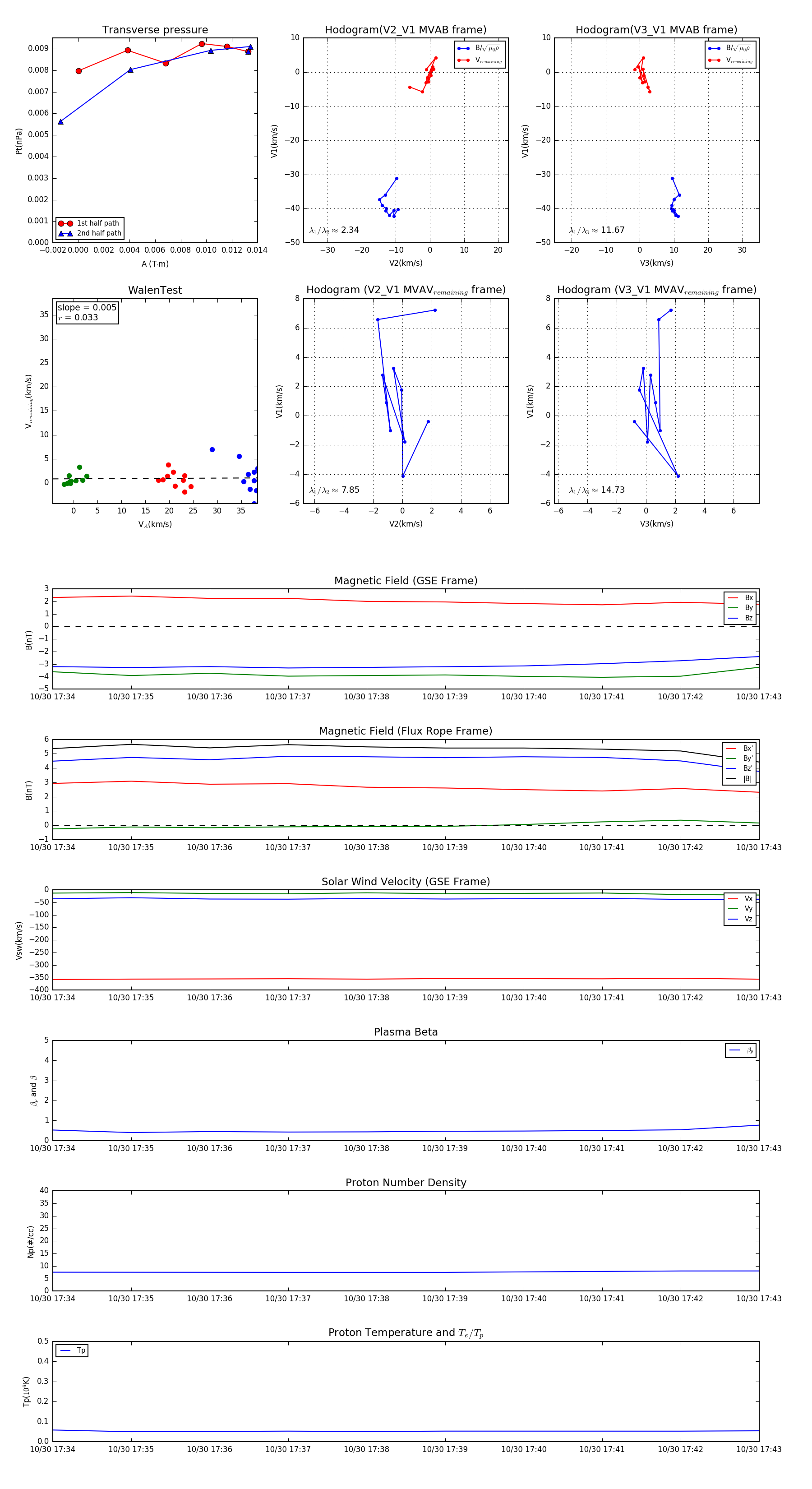Click the 'By' legend entry in GSE magnetic field plot

(740, 607)
